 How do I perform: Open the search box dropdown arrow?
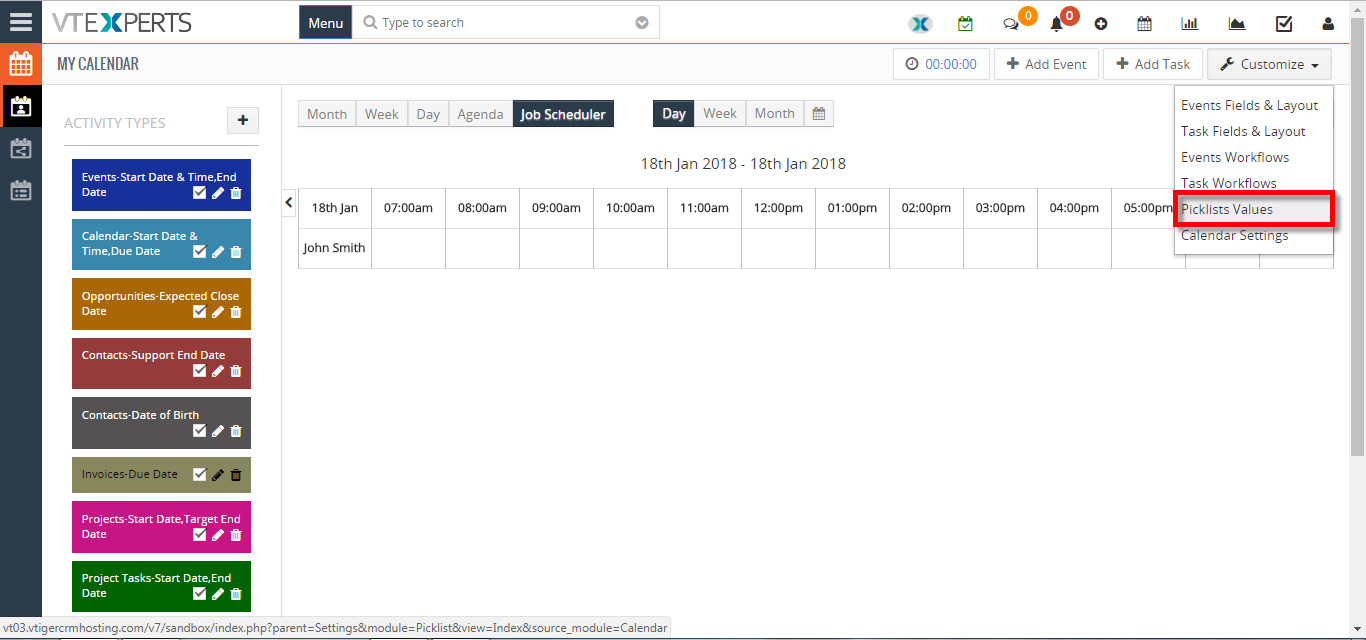[642, 23]
